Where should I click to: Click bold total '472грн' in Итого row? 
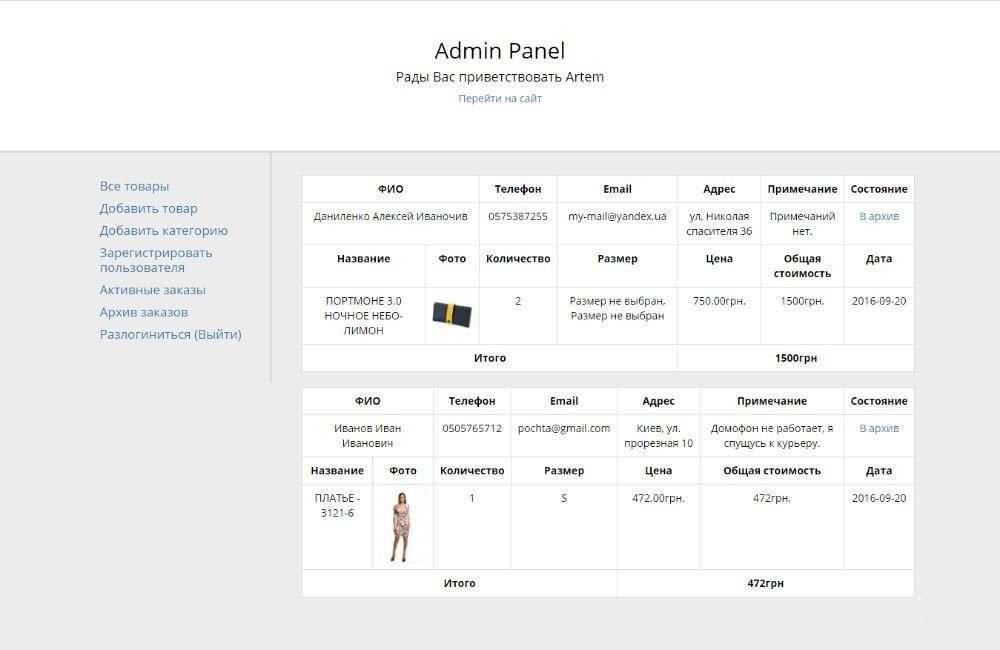pos(765,583)
